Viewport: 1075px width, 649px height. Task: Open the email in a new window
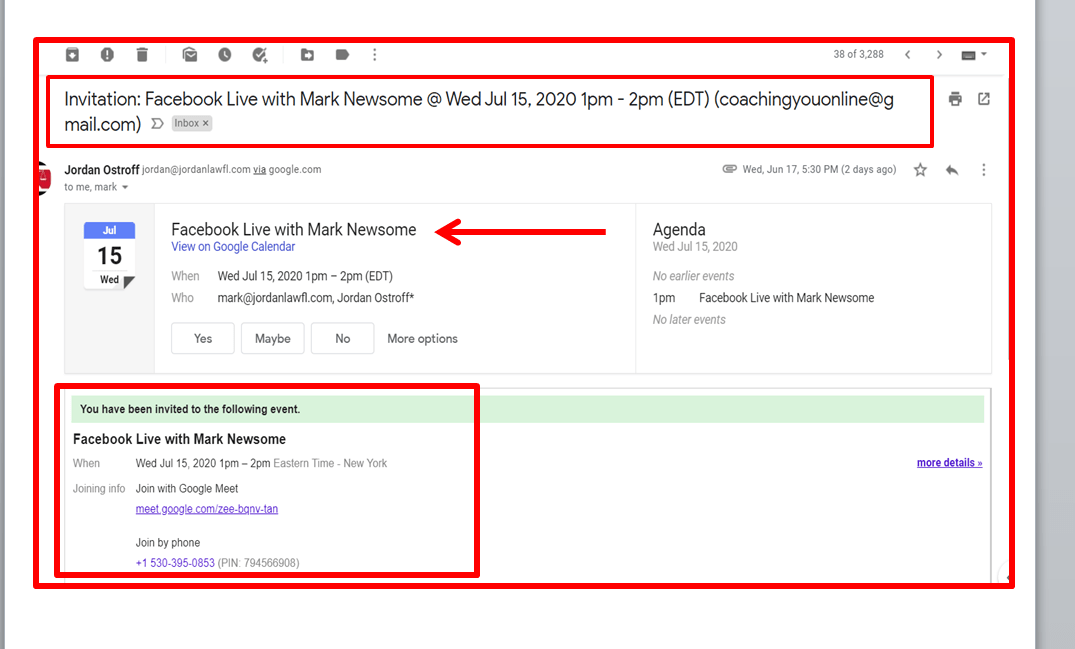tap(984, 99)
